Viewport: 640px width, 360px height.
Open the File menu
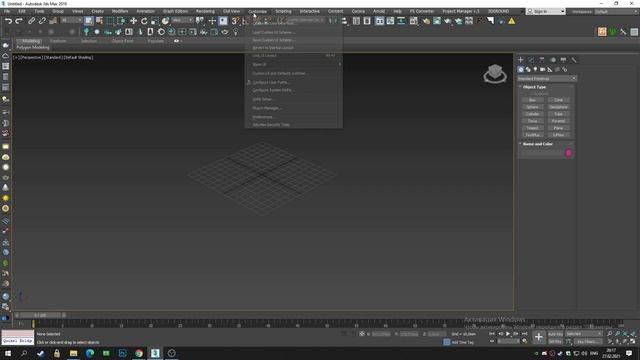point(7,11)
